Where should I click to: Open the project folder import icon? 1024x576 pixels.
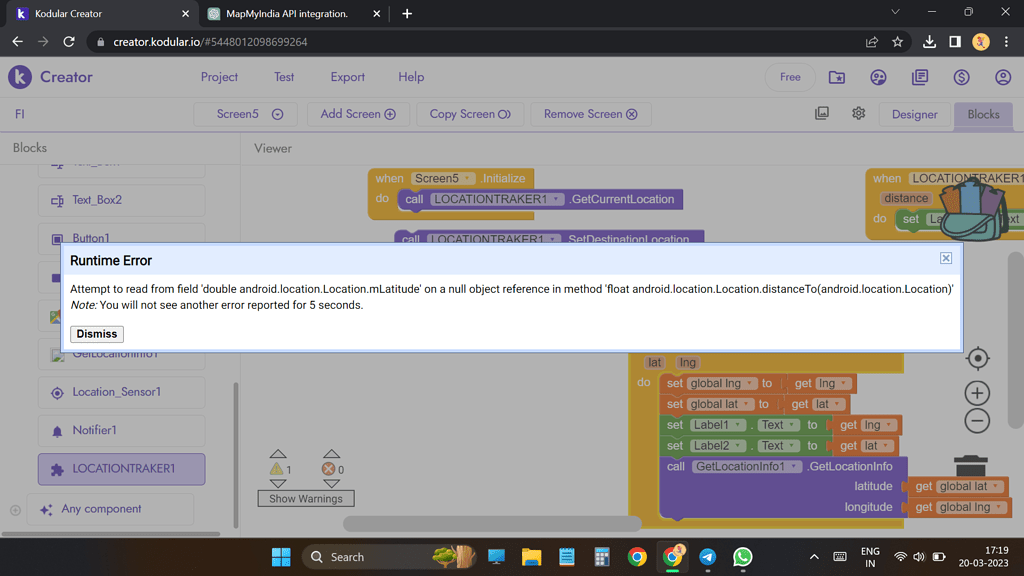(837, 77)
